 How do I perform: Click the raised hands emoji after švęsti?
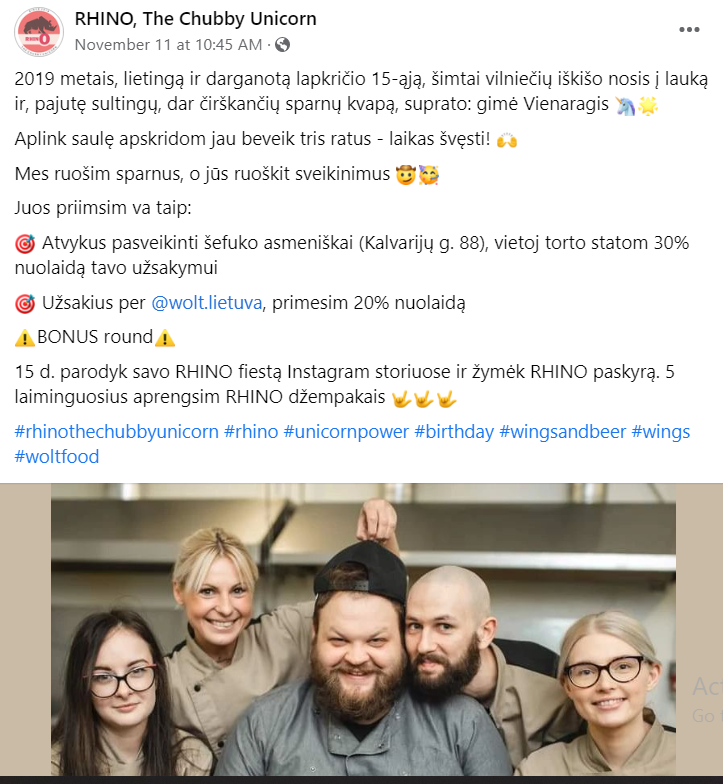[506, 140]
